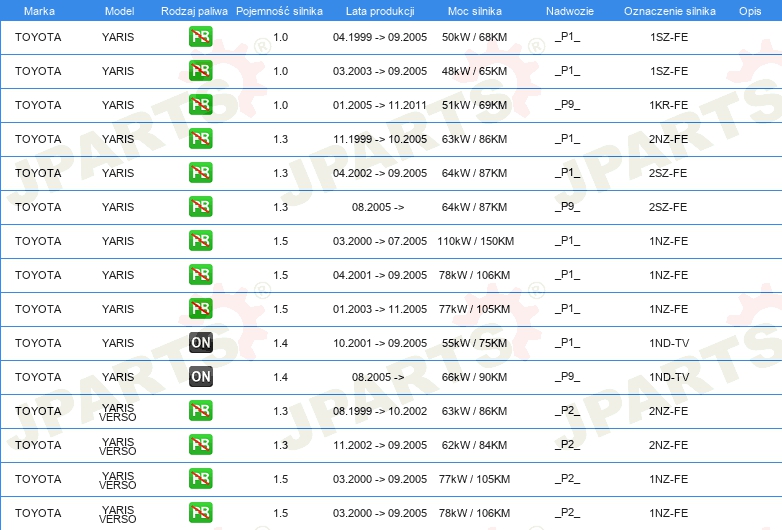This screenshot has height=530, width=782.
Task: Click petrol icon in 1.3 _P9_ 2SZ-FE row
Action: coord(200,206)
